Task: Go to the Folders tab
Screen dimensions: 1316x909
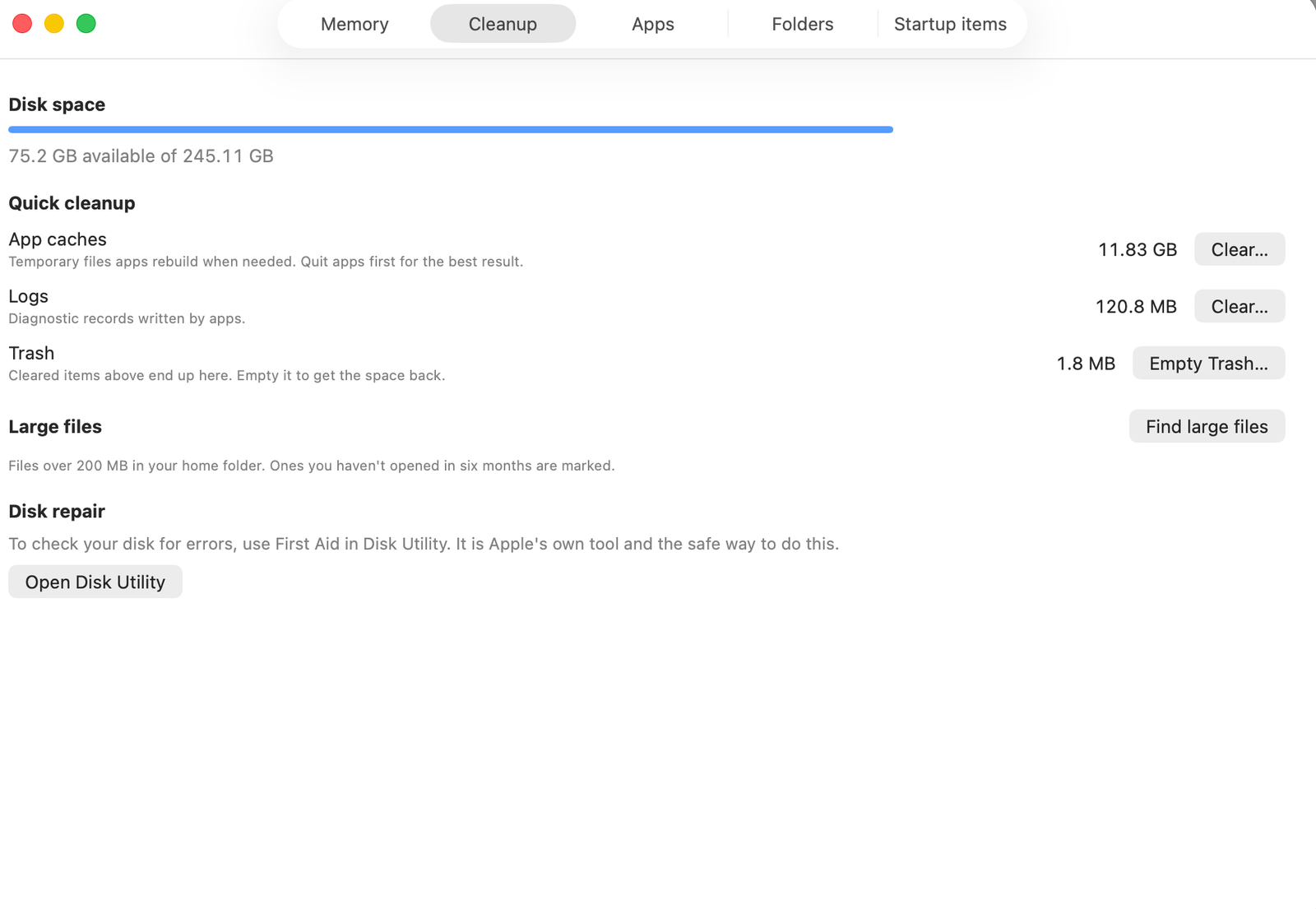Action: pyautogui.click(x=803, y=24)
